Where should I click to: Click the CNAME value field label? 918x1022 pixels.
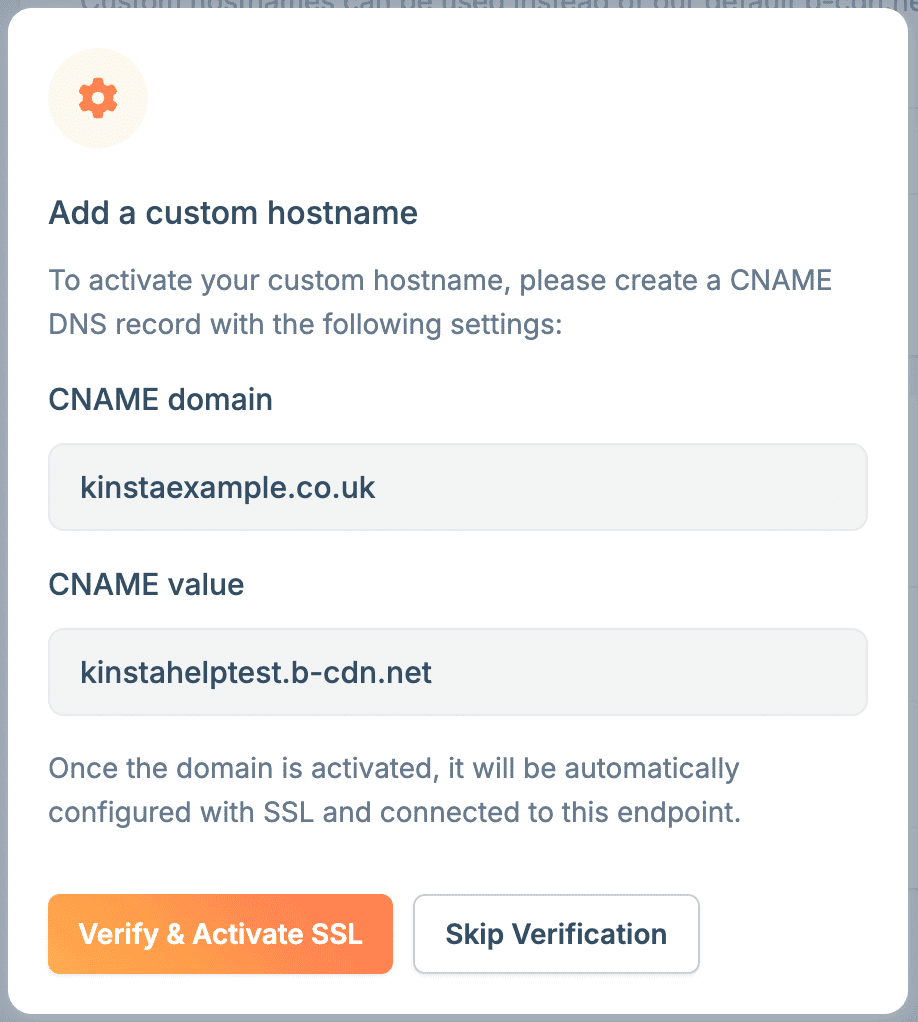pos(145,584)
